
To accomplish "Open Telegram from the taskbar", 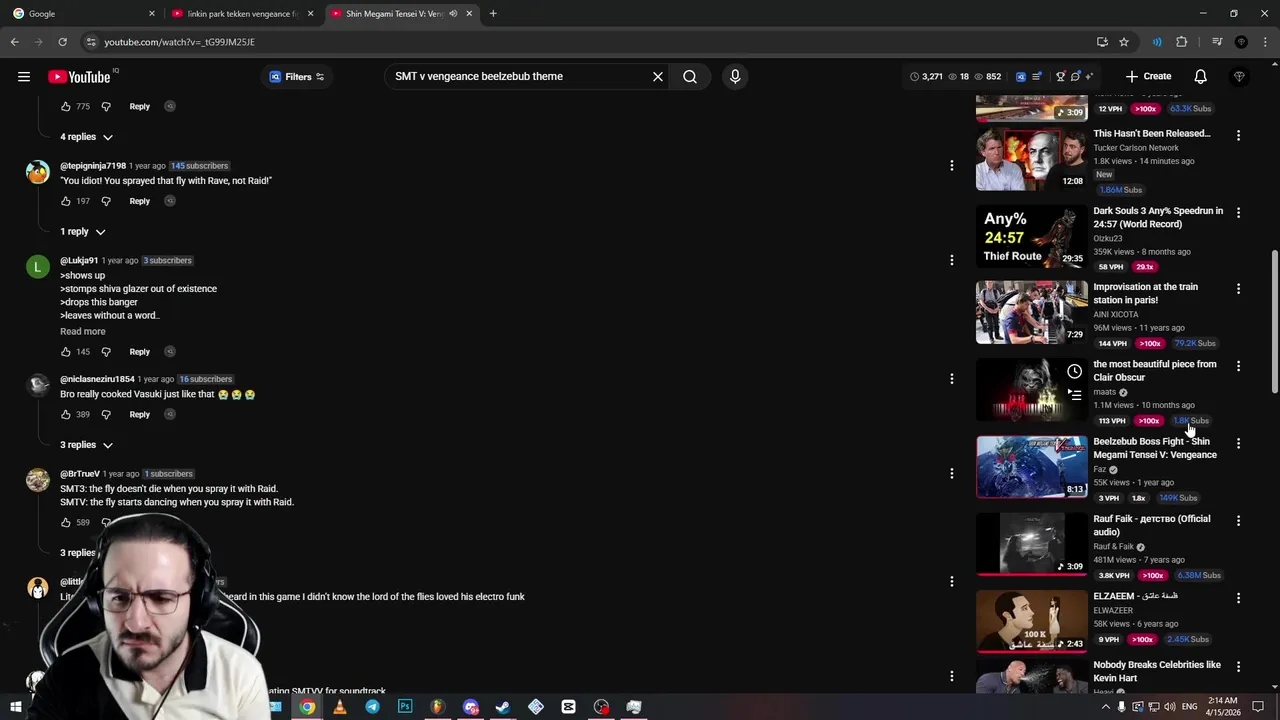I will click(x=372, y=707).
